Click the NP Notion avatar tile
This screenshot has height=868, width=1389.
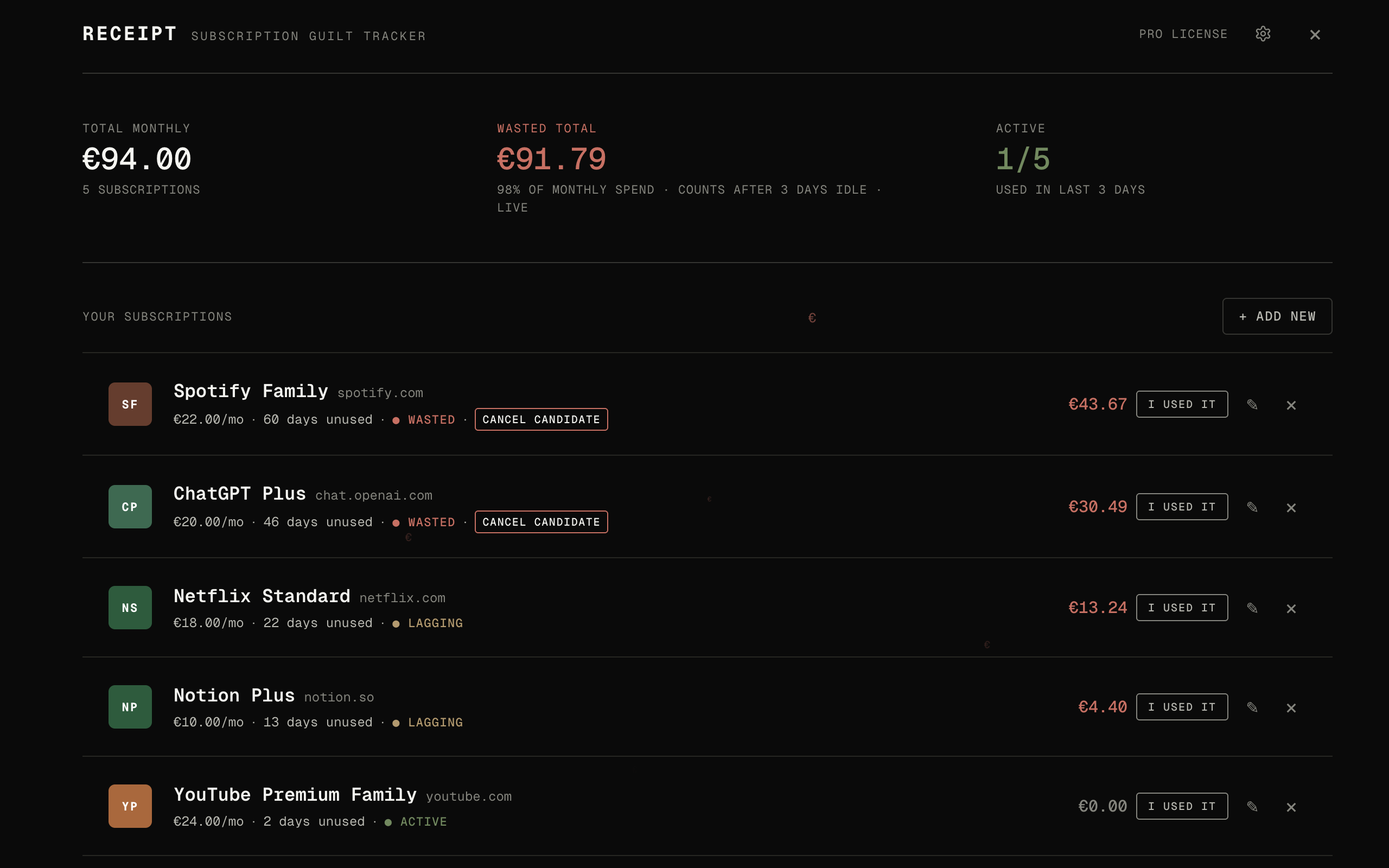pyautogui.click(x=130, y=707)
